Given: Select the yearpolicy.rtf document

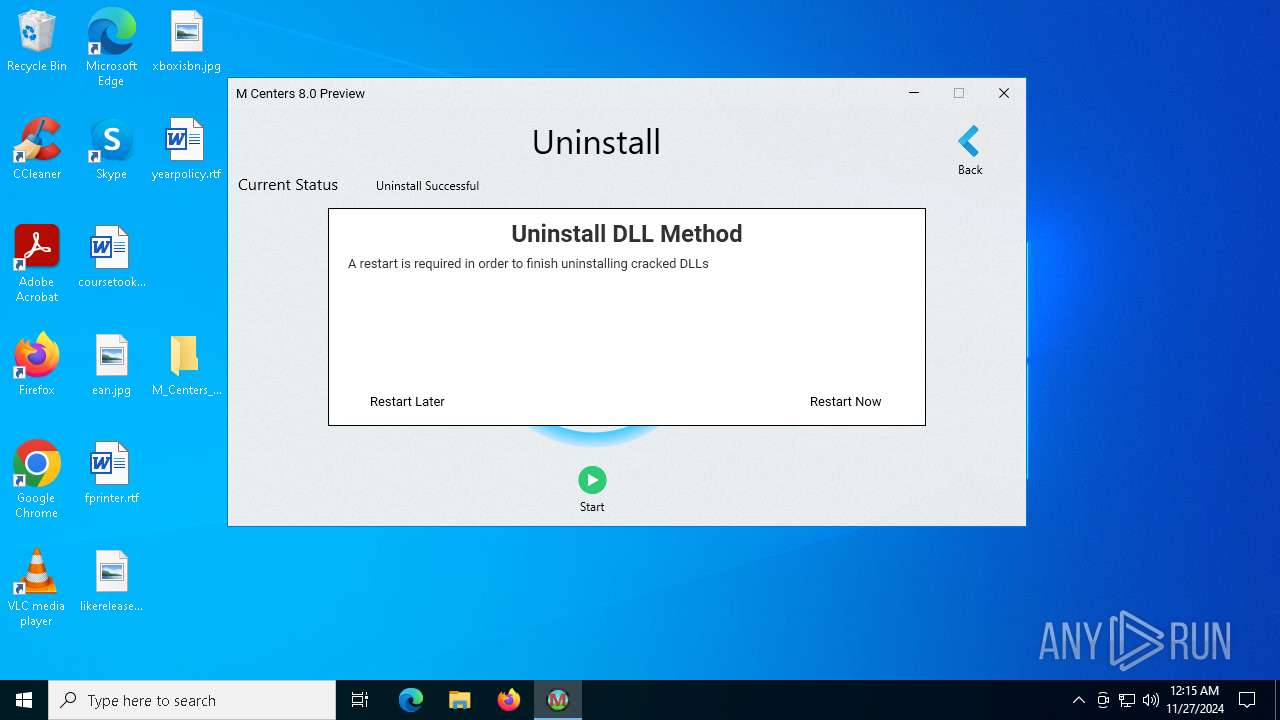Looking at the screenshot, I should (186, 150).
